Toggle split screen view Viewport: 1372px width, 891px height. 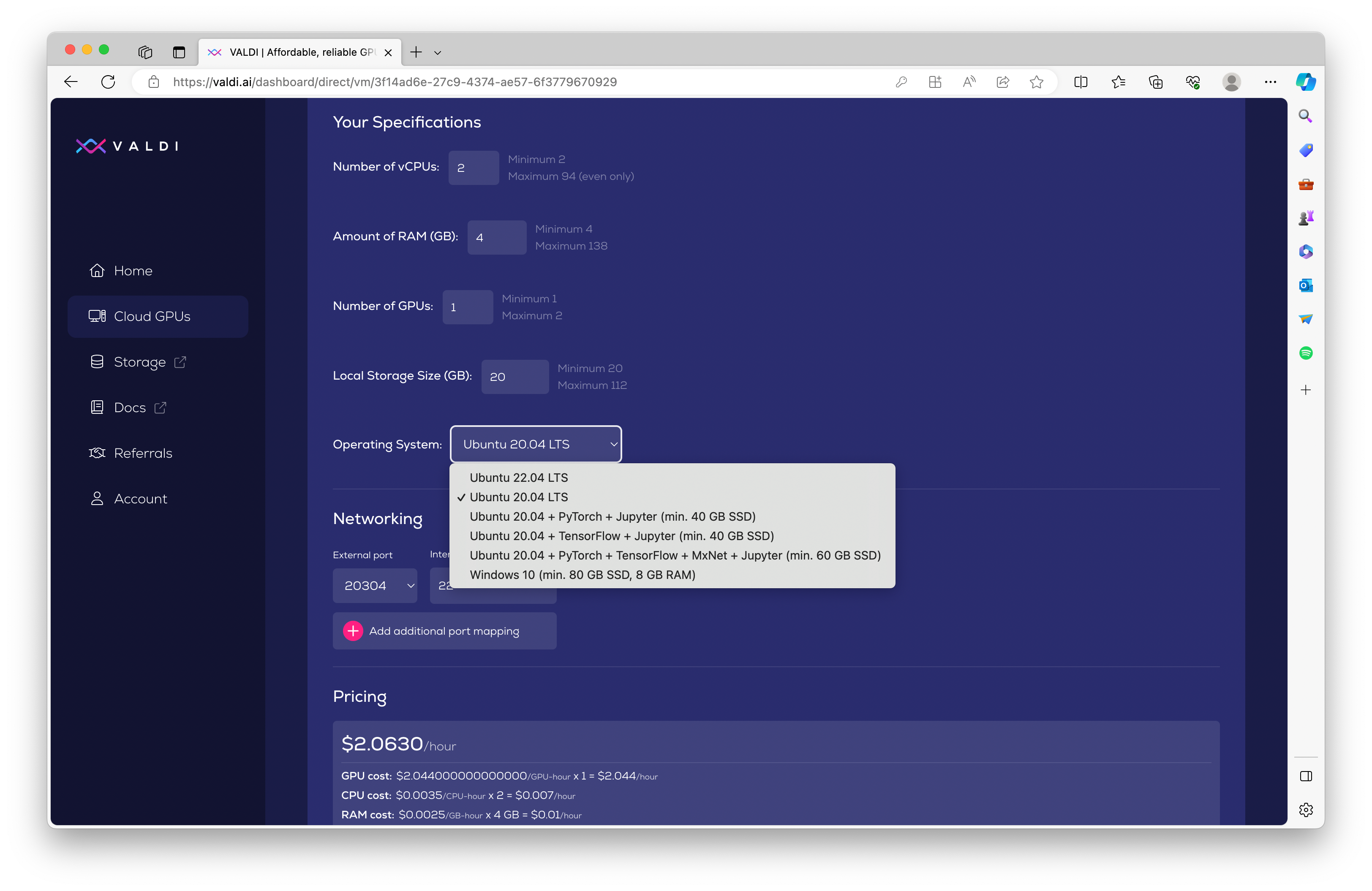point(1081,82)
